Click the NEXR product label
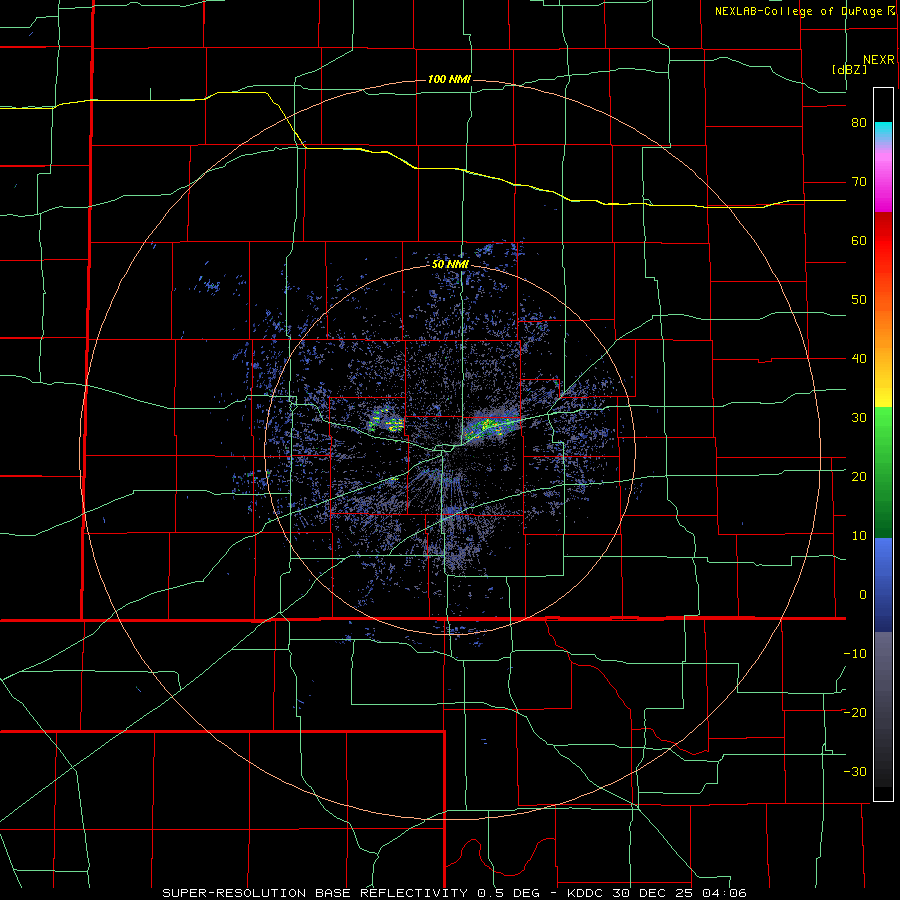The width and height of the screenshot is (900, 900). [879, 60]
